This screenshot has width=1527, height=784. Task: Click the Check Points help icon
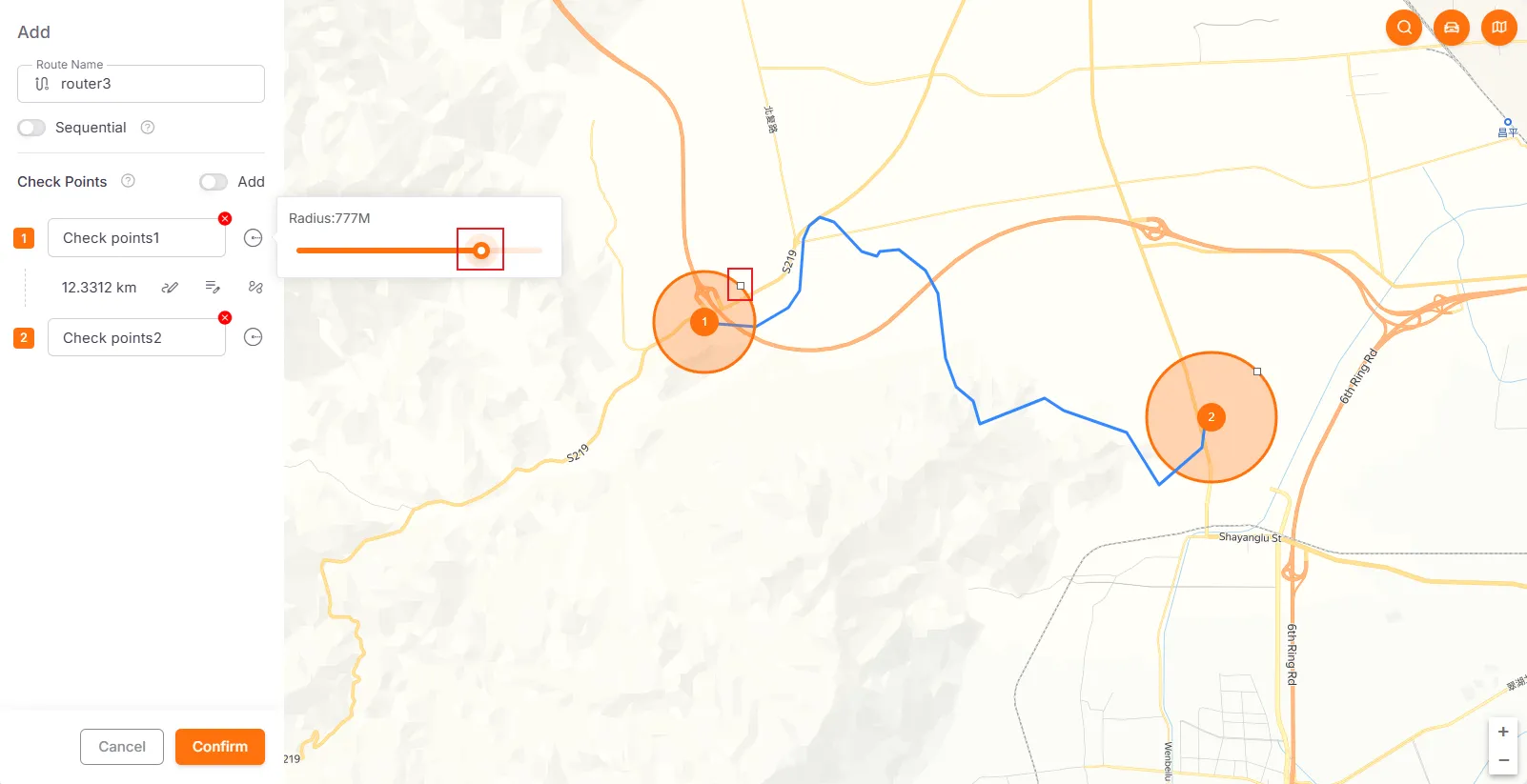tap(128, 181)
